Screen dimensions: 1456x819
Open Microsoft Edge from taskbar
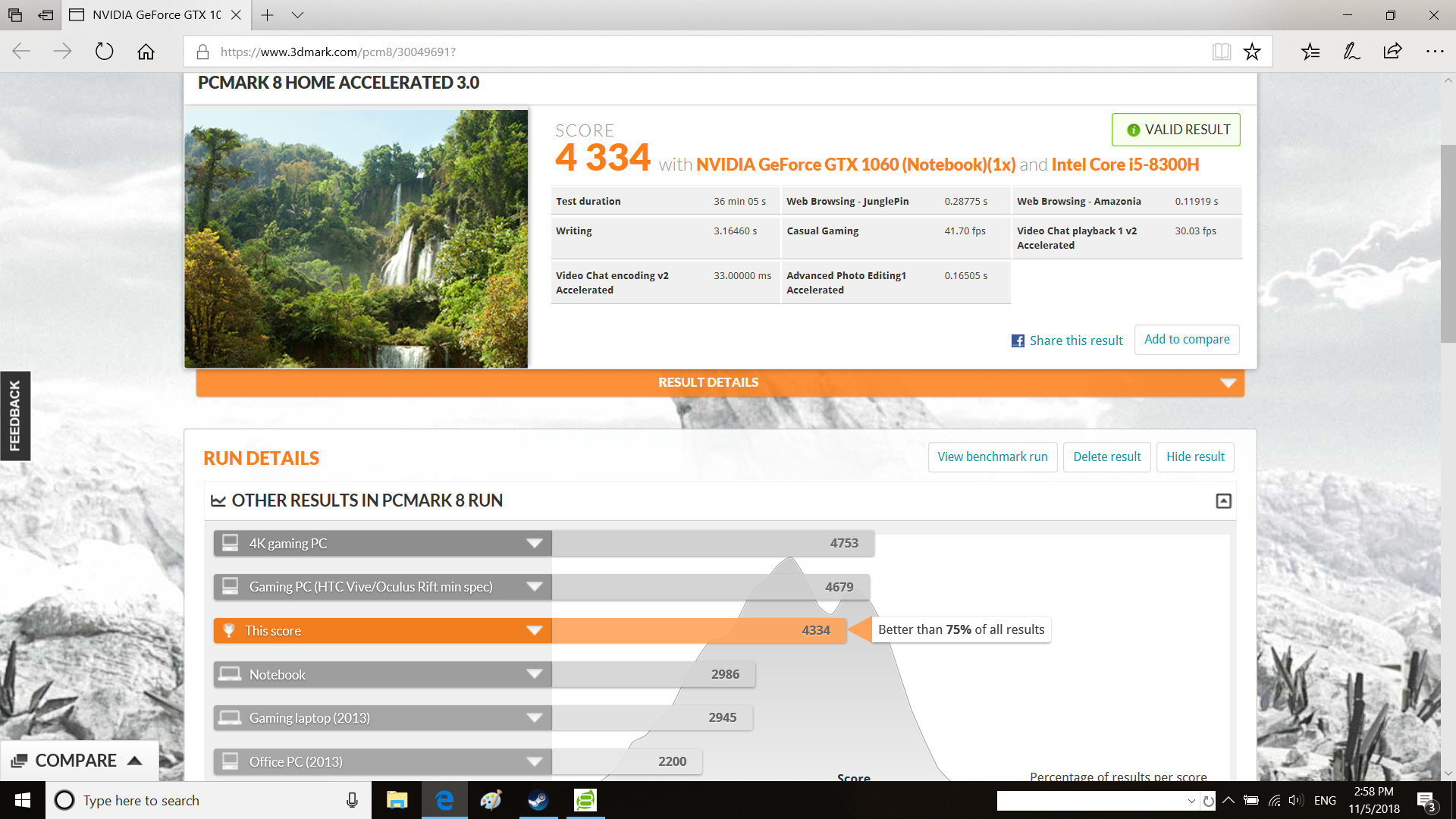click(x=444, y=800)
